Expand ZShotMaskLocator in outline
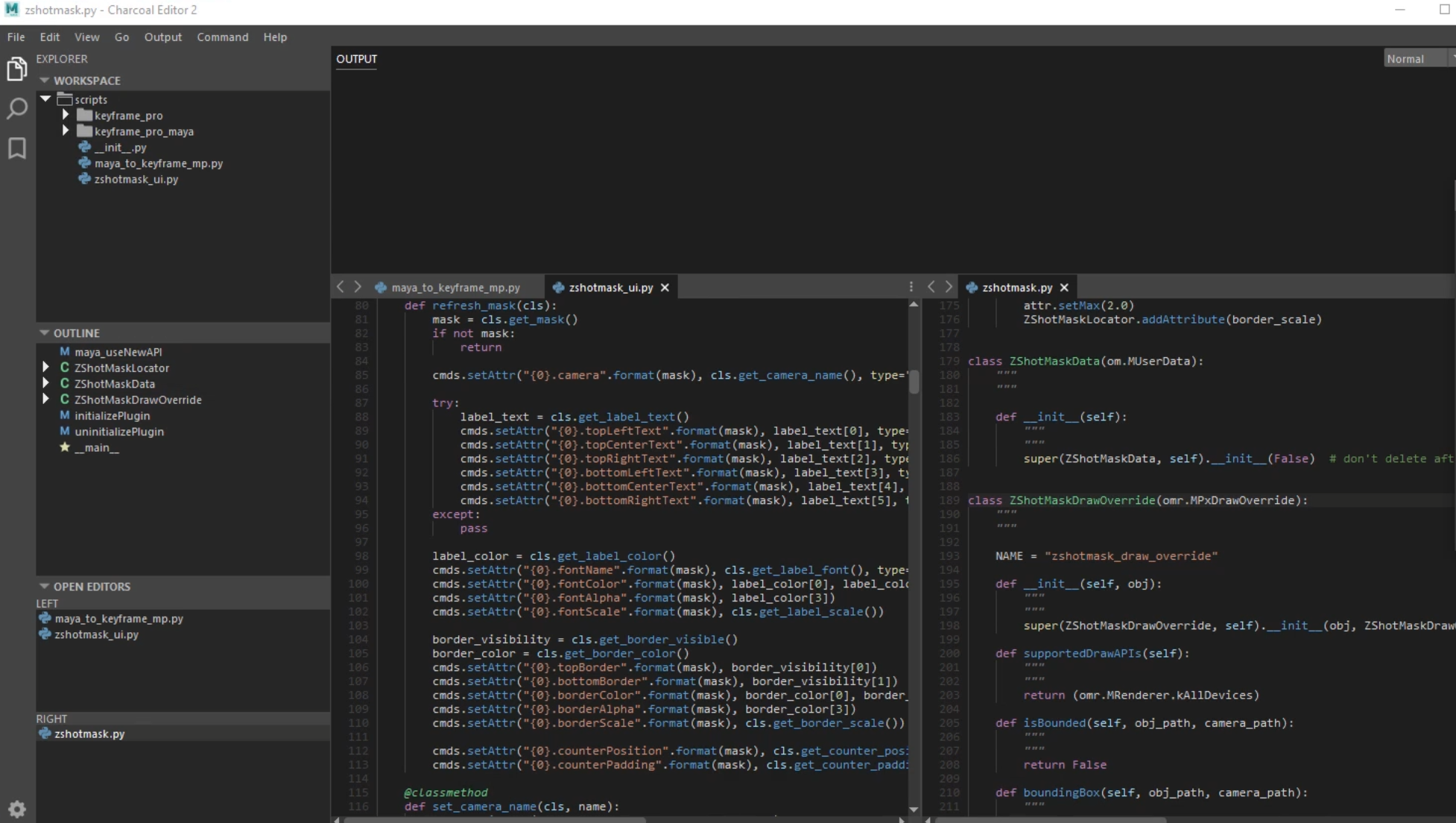This screenshot has height=823, width=1456. [45, 367]
